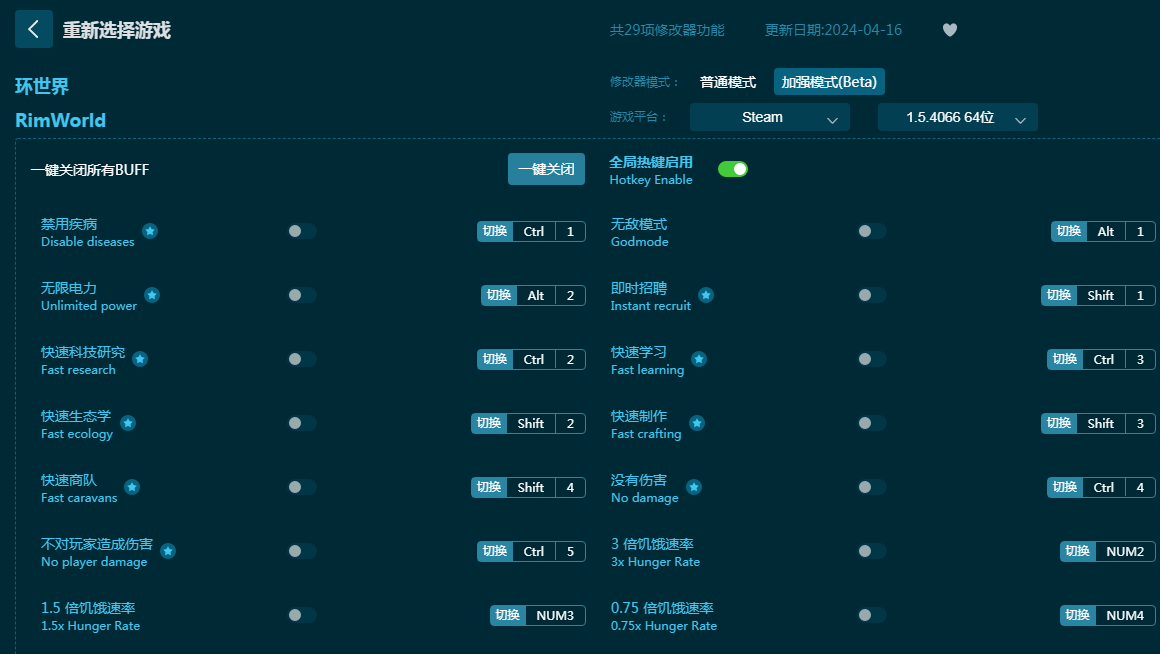Click star badge next to Instant recruit
1160x654 pixels.
tap(706, 295)
